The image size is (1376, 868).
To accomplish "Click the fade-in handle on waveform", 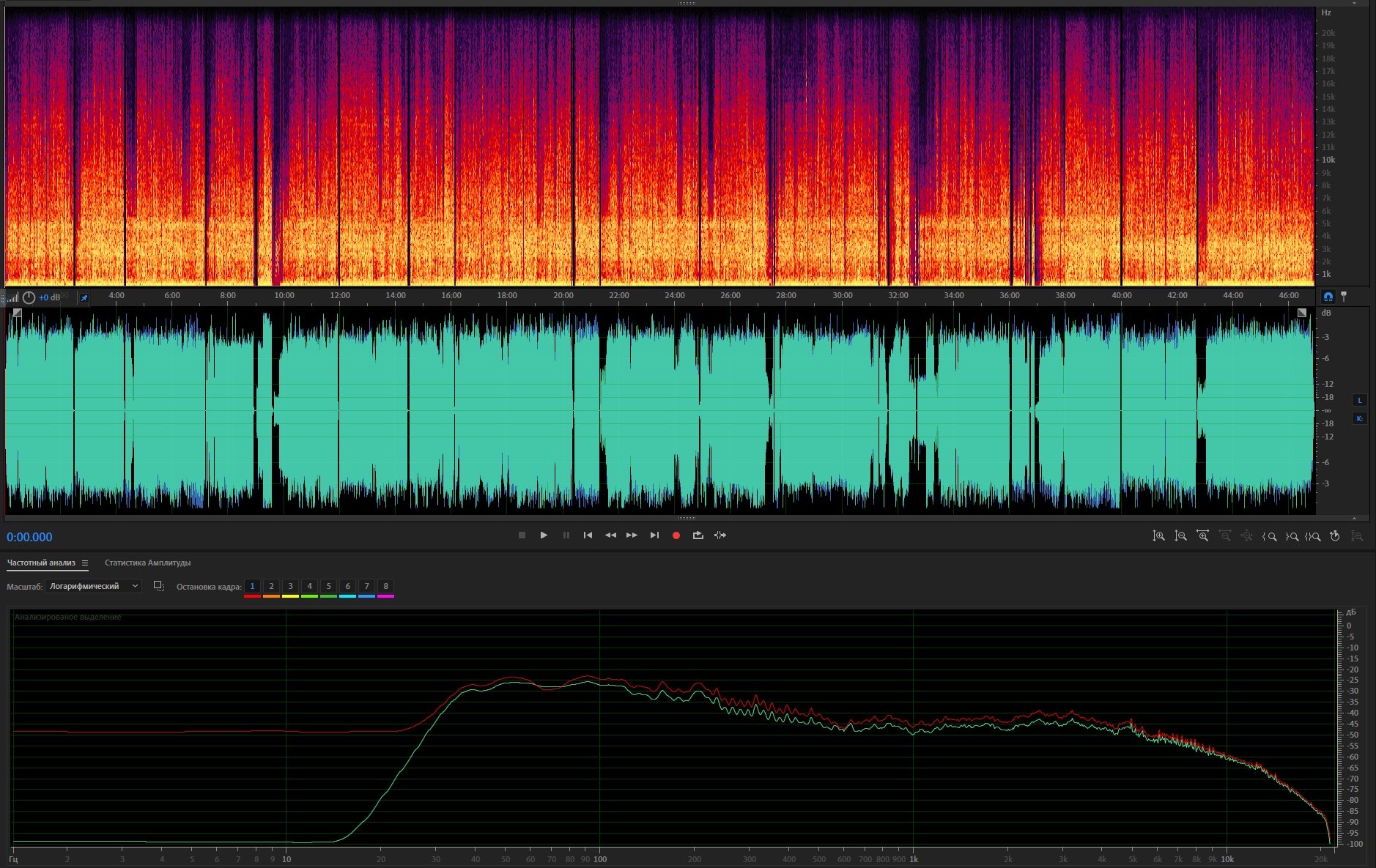I will click(x=18, y=313).
